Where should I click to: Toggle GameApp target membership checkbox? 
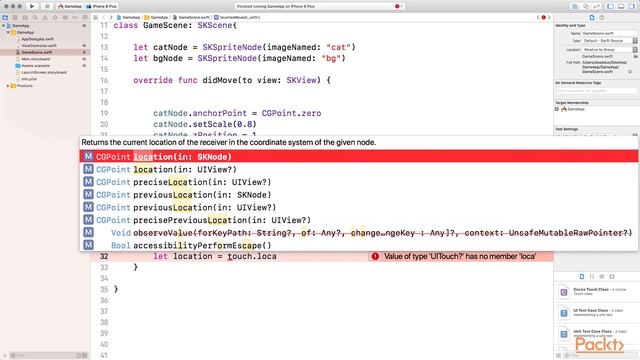(557, 109)
